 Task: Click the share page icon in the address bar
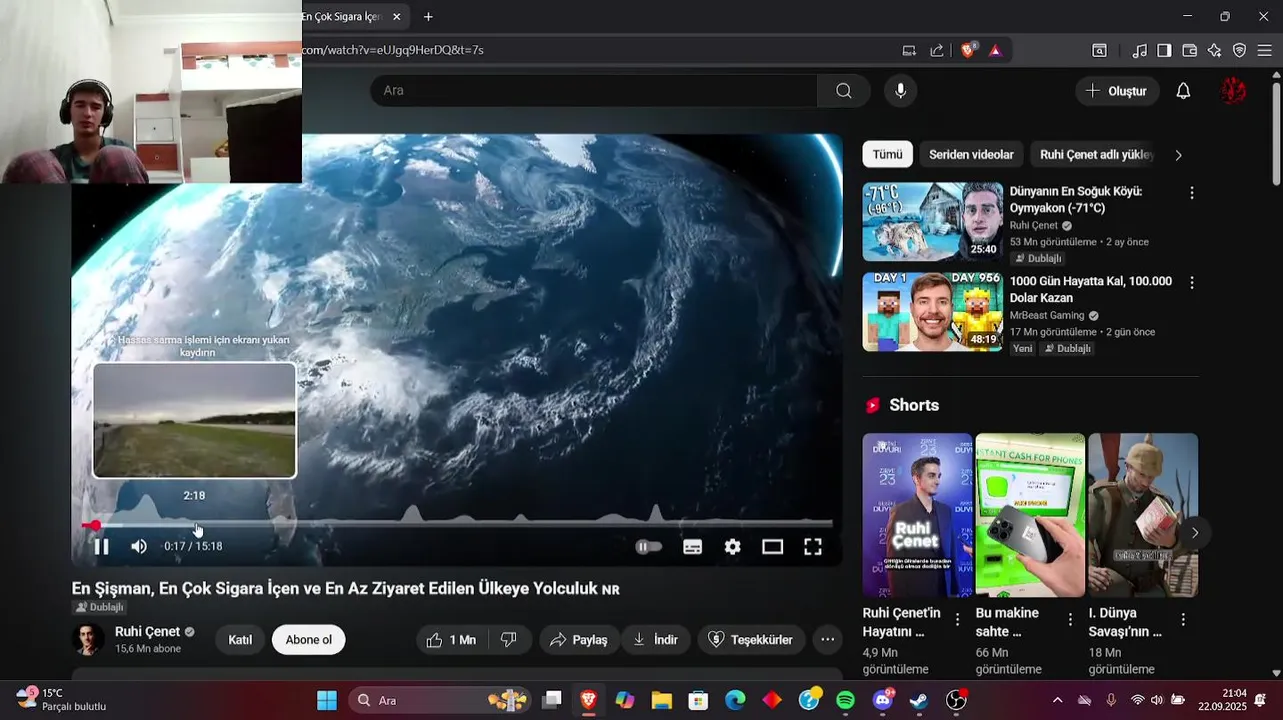[x=936, y=50]
